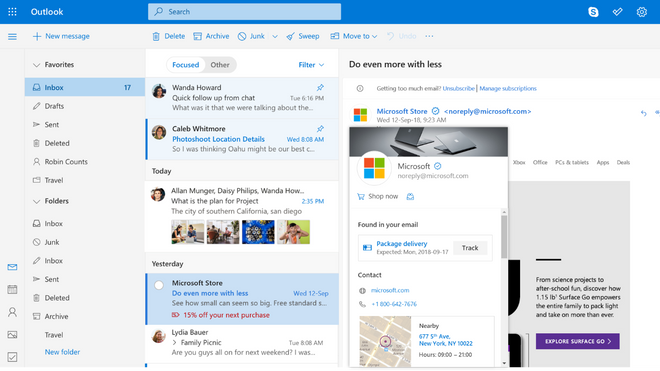Unpin Wanda Howard's message
This screenshot has width=660, height=371.
tap(320, 88)
